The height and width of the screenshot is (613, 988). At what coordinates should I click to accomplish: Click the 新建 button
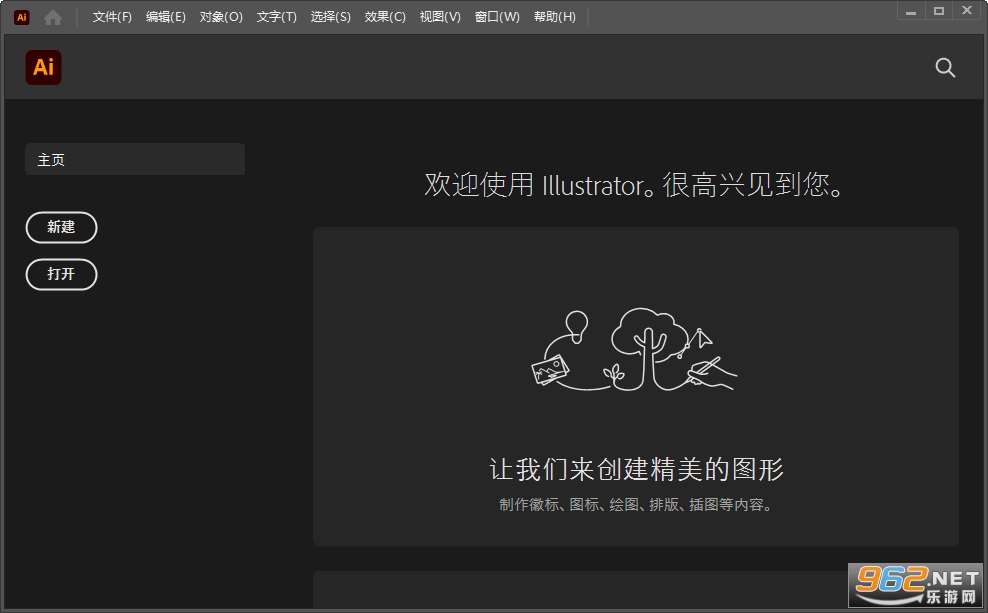pos(61,227)
